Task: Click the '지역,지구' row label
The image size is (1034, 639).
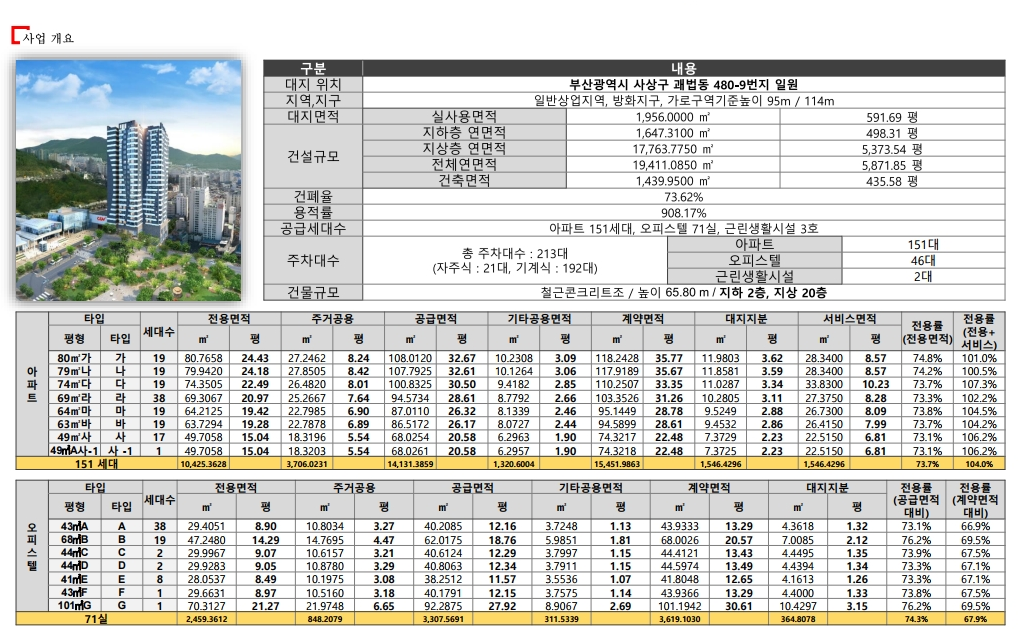Action: point(313,100)
